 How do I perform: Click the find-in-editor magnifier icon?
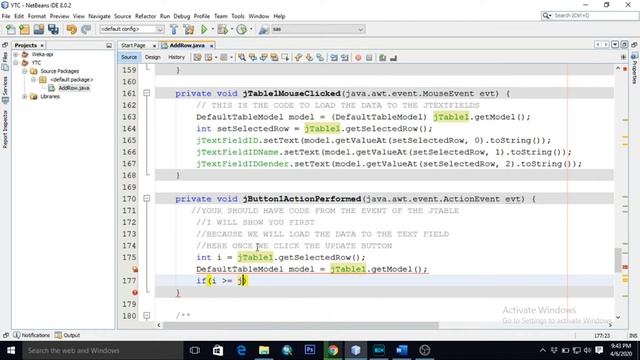pos(242,58)
